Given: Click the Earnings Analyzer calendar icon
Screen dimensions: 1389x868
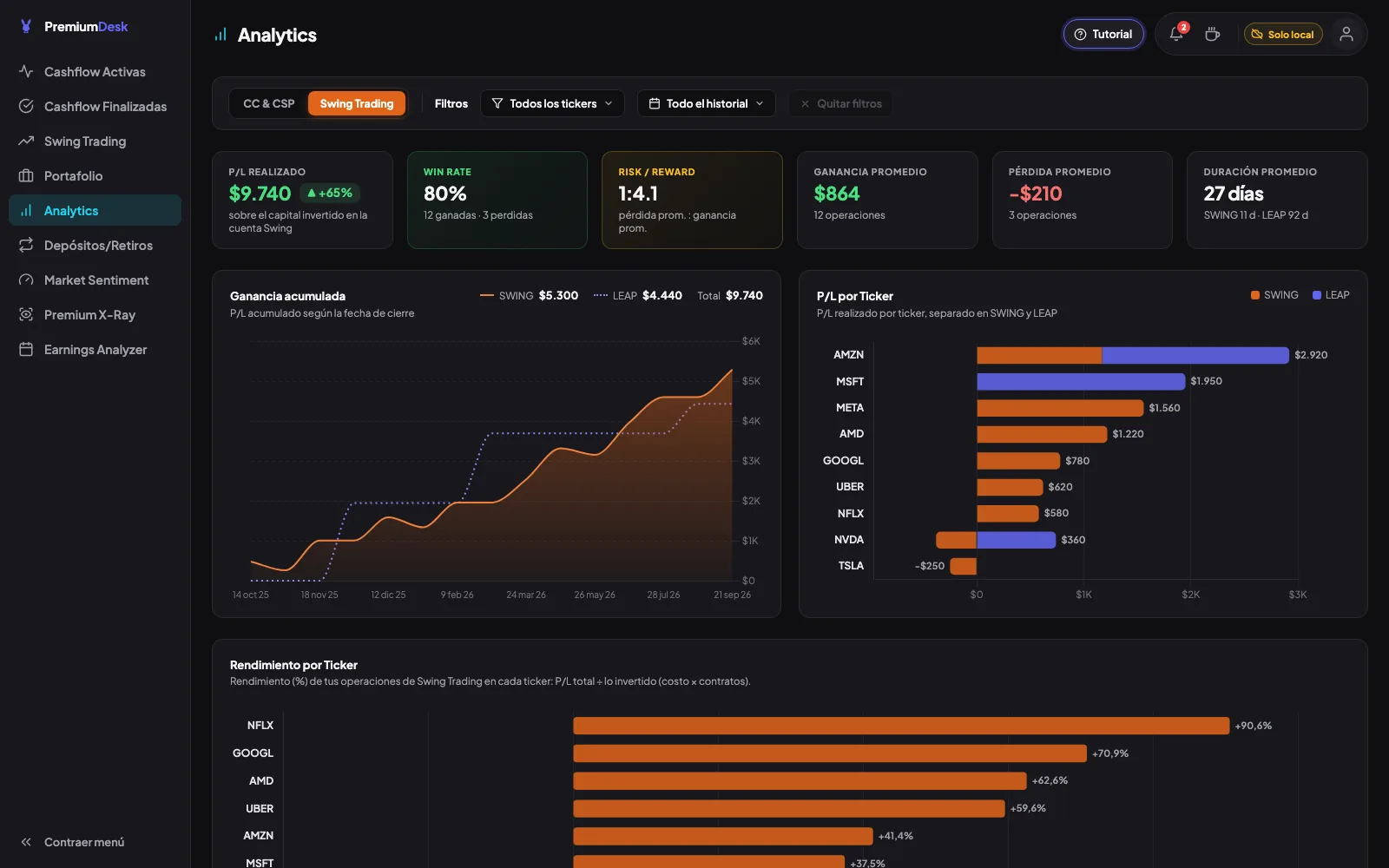Looking at the screenshot, I should coord(26,349).
